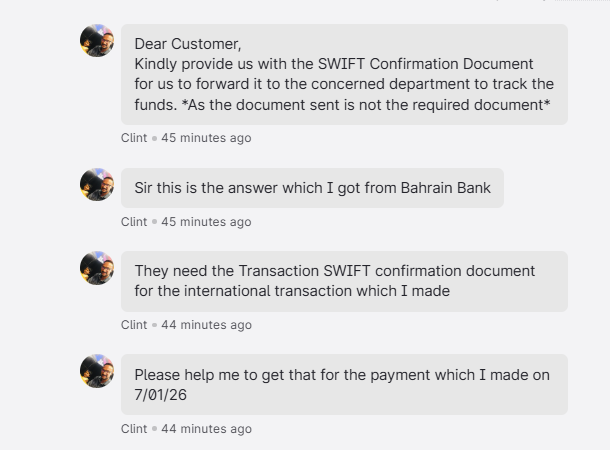Select the "Please help me to get that" message bubble

tap(344, 384)
